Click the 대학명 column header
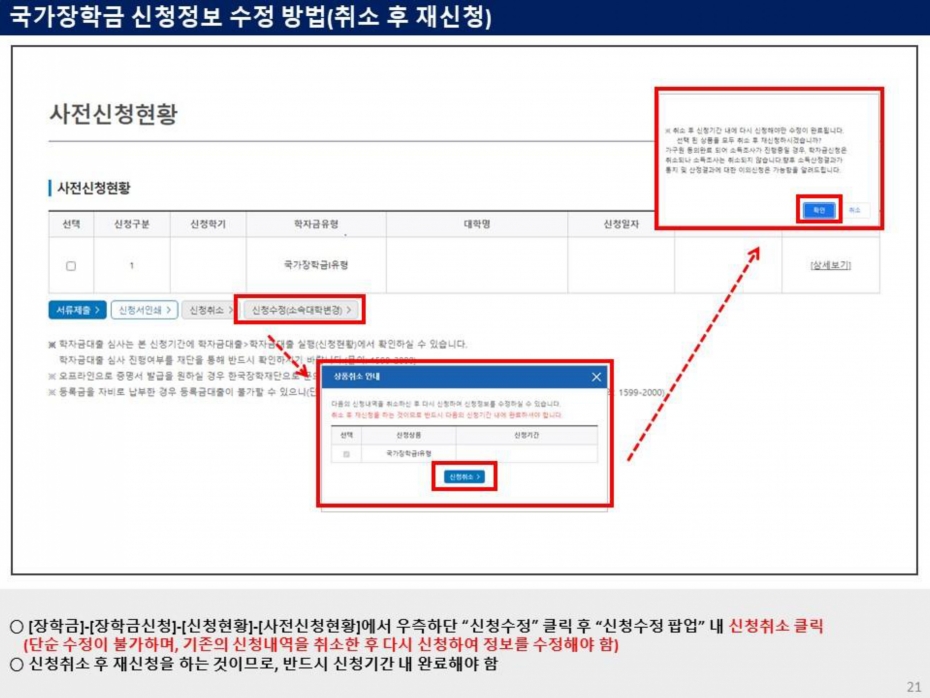The height and width of the screenshot is (698, 930). pos(476,224)
